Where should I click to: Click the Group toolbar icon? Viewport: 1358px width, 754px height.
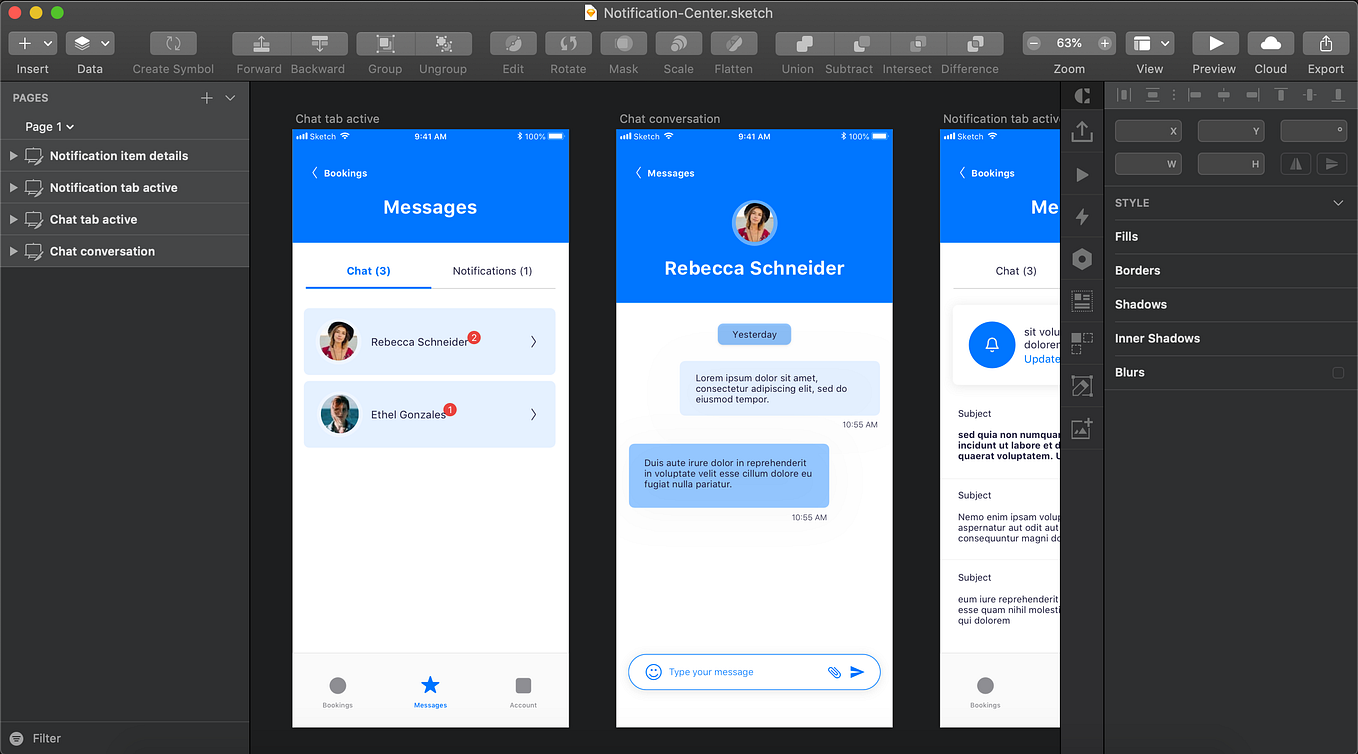tap(385, 43)
